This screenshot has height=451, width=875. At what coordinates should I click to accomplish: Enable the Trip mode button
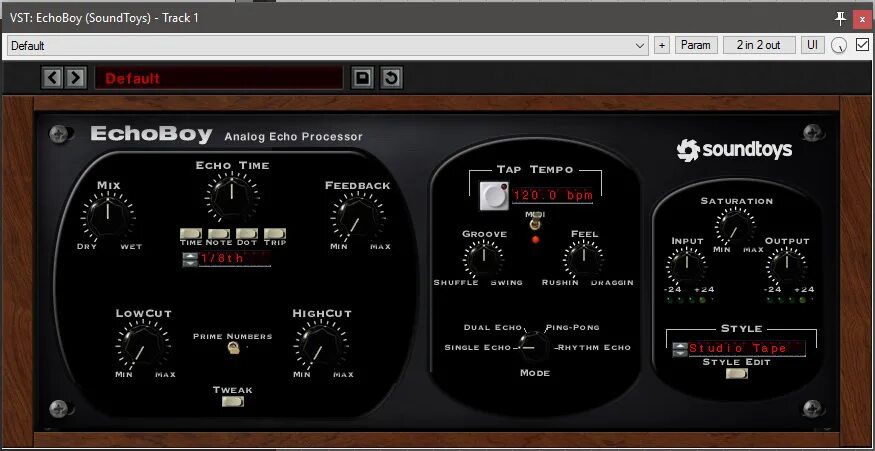pos(275,233)
